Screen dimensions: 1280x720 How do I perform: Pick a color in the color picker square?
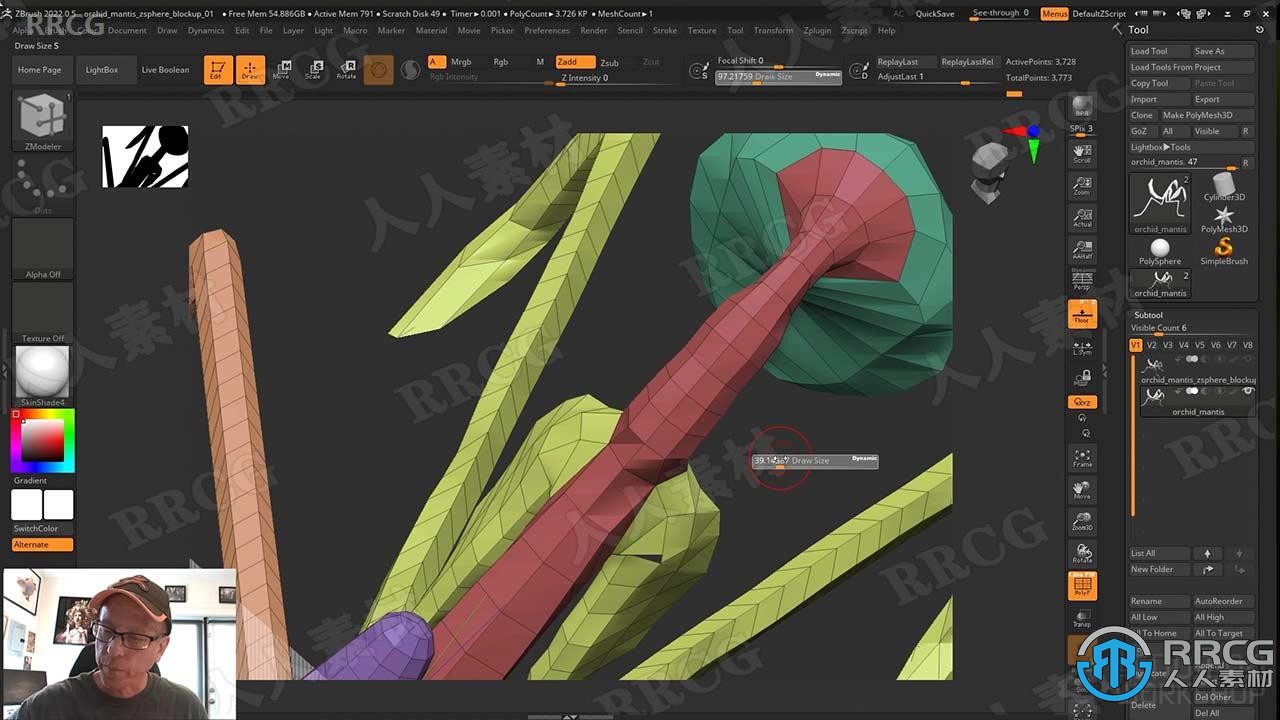[43, 440]
